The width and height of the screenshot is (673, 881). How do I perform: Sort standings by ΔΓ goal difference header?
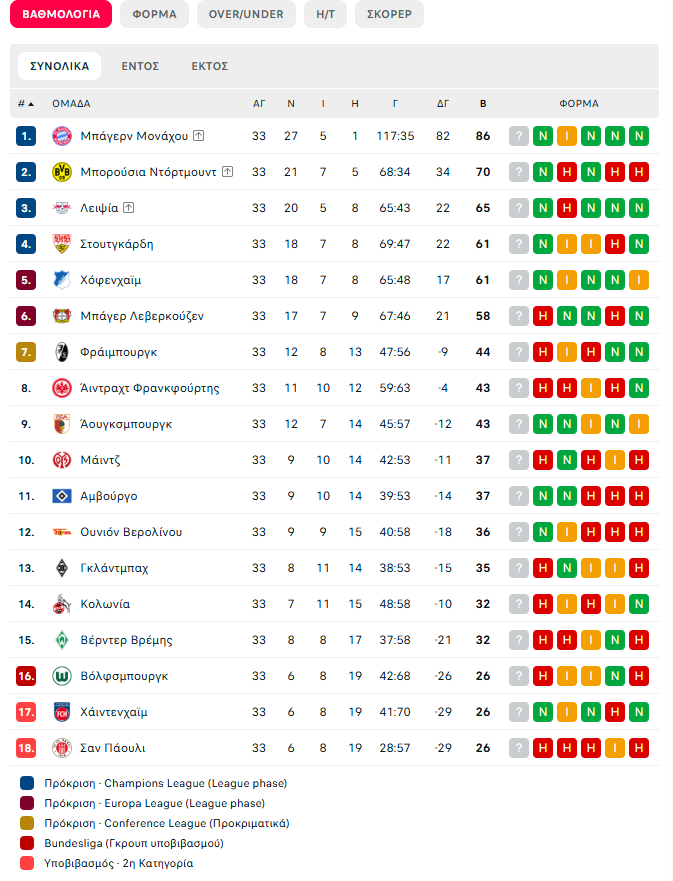point(443,103)
